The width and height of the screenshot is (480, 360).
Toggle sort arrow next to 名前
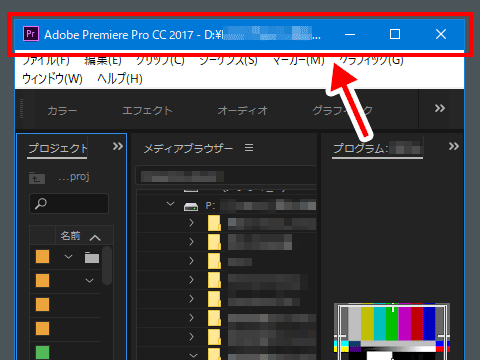click(95, 237)
